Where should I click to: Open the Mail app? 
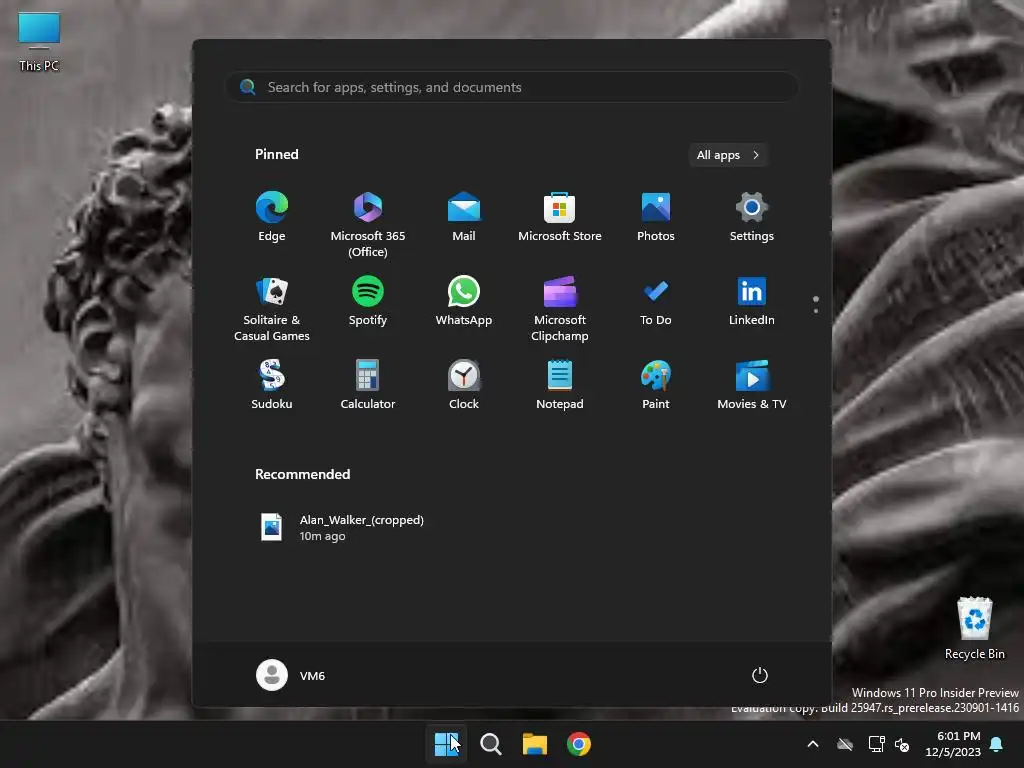(464, 217)
